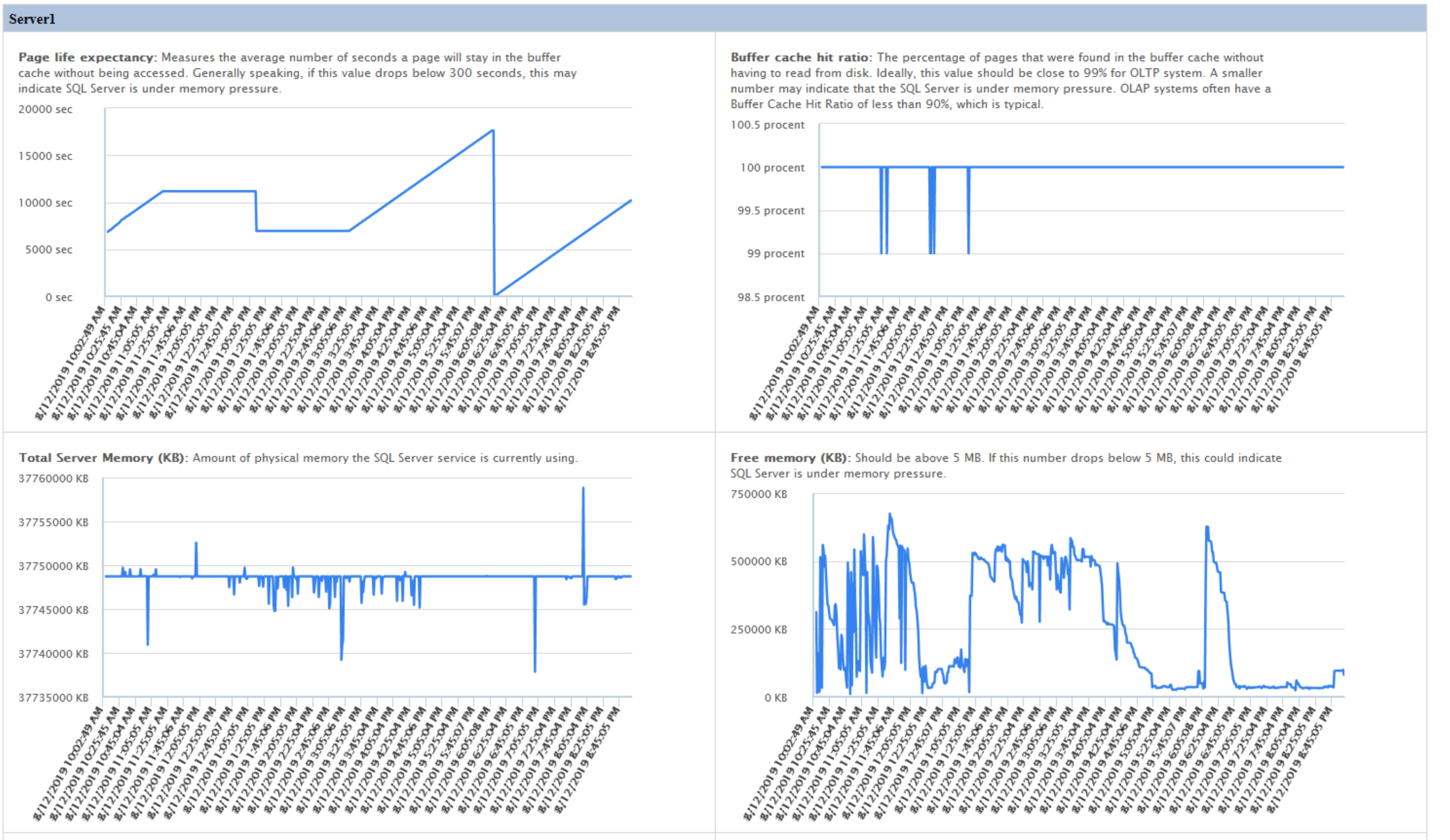
Task: Click the 250000 KB axis label
Action: click(x=759, y=630)
